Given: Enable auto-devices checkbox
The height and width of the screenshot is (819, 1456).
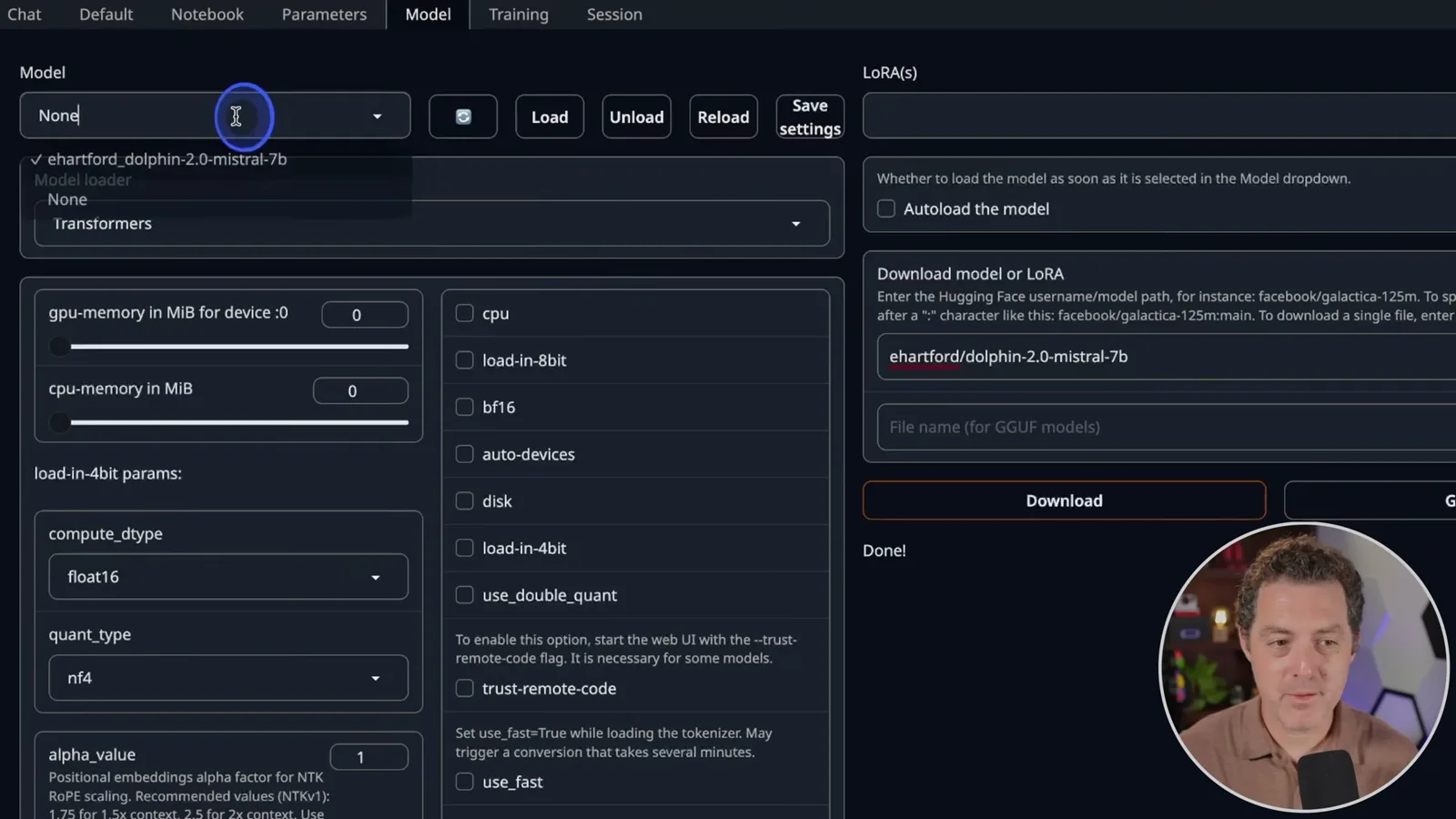Looking at the screenshot, I should 464,454.
